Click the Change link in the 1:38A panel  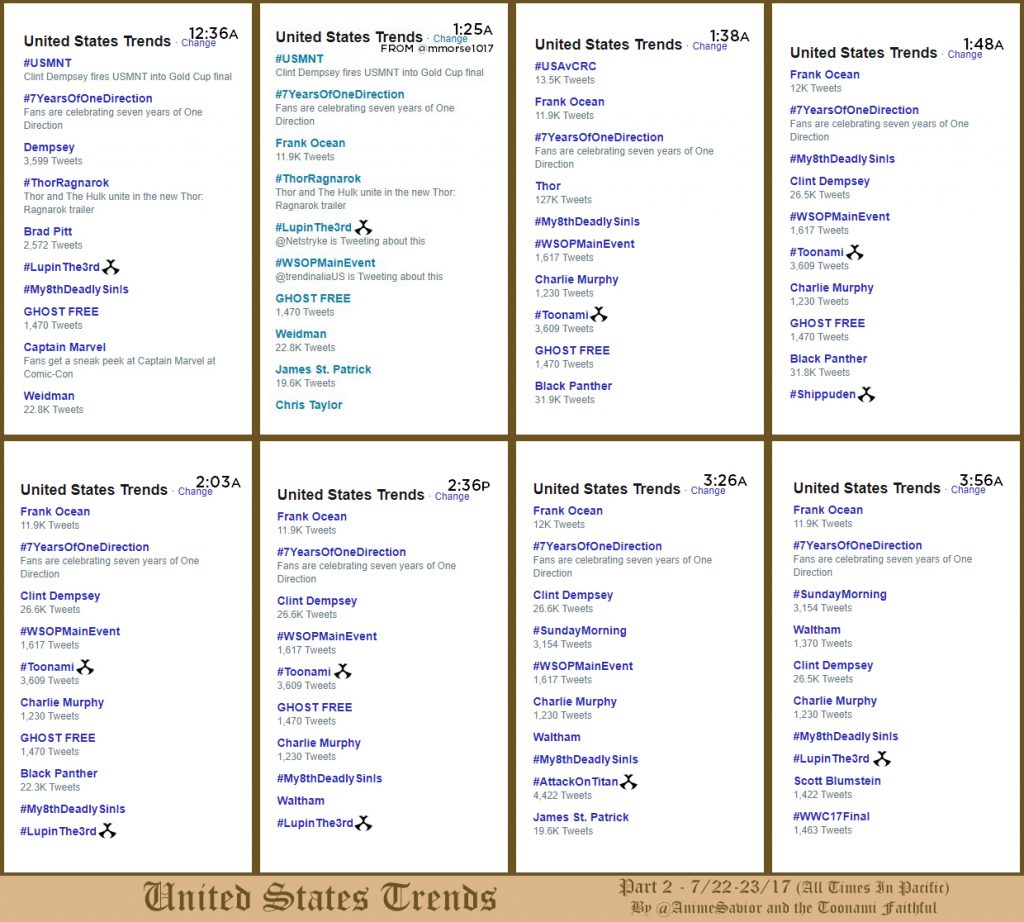click(x=710, y=46)
